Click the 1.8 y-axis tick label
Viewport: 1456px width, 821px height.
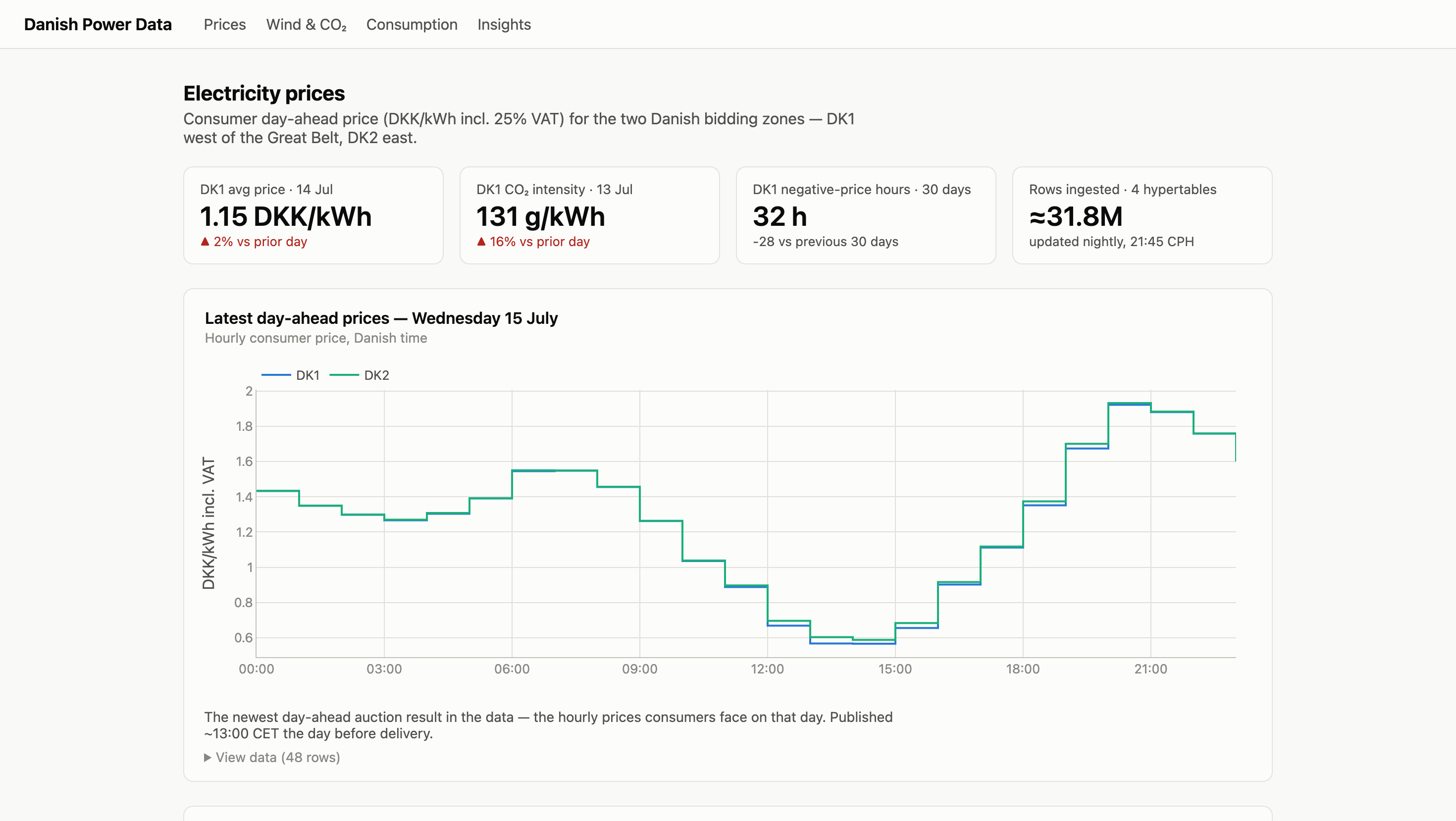point(244,426)
